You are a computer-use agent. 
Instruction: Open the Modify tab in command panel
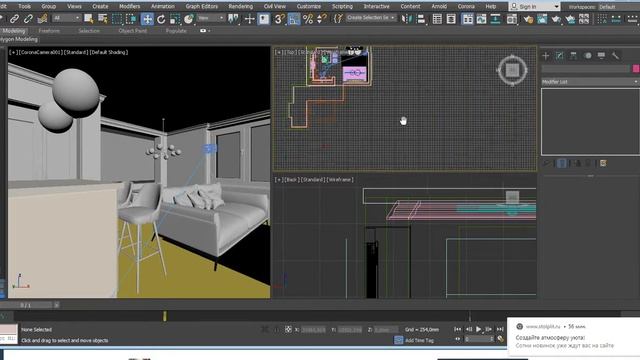click(560, 56)
